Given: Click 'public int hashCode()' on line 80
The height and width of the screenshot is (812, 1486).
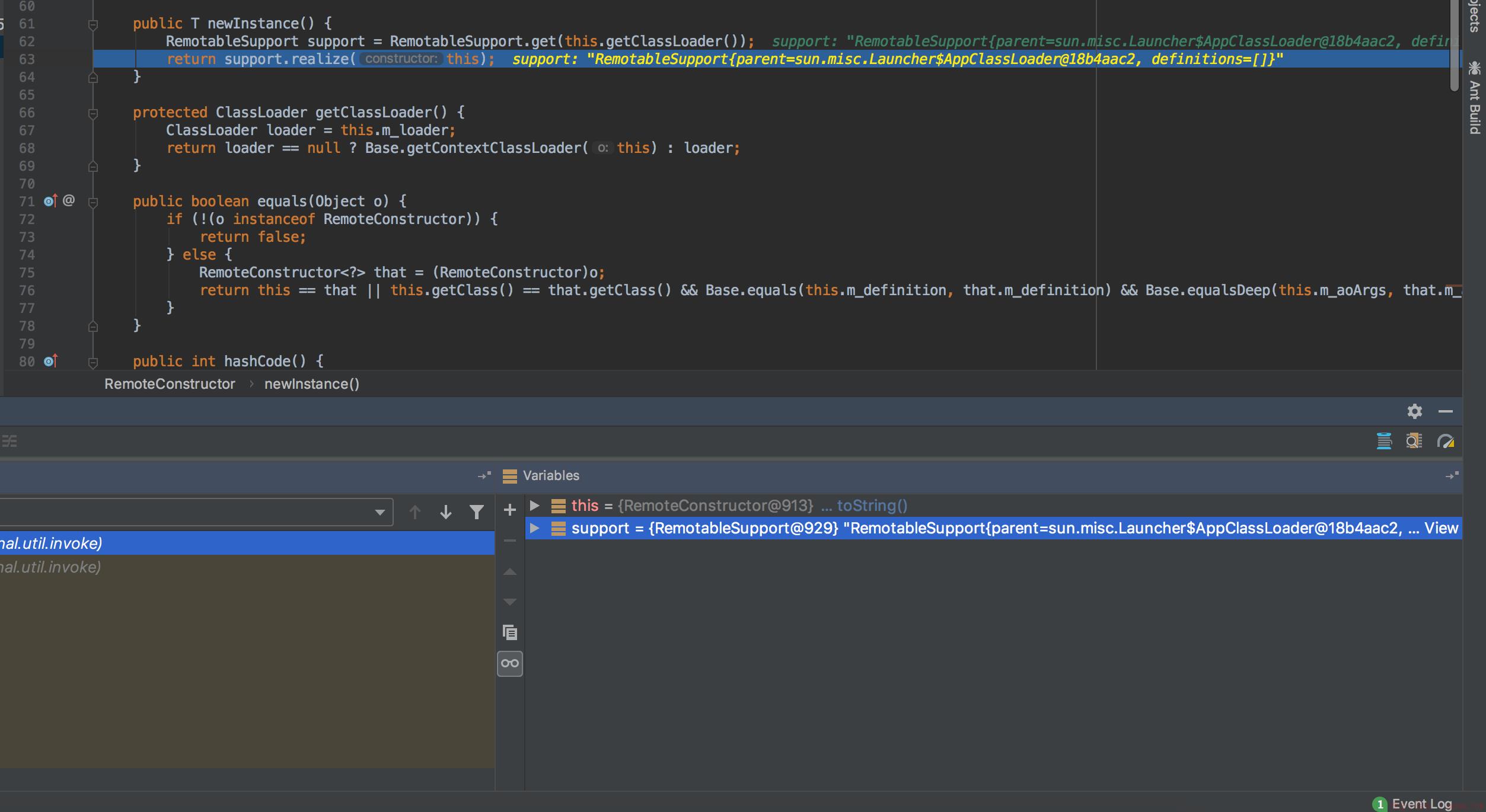Looking at the screenshot, I should [219, 362].
